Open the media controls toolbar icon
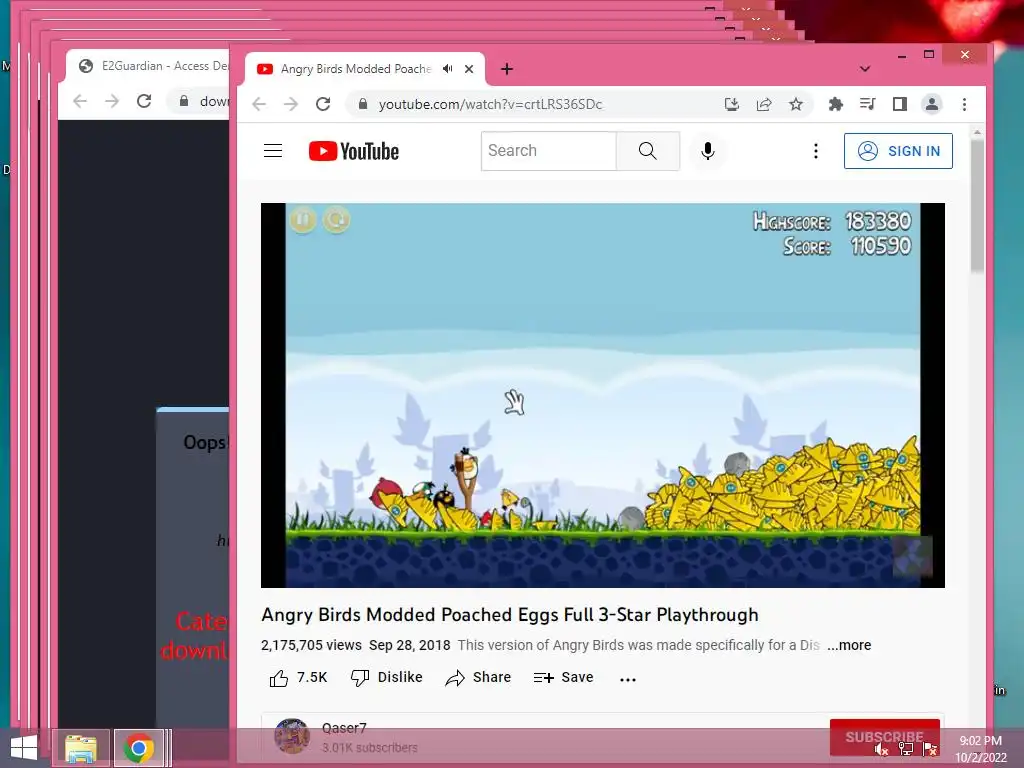 click(867, 104)
